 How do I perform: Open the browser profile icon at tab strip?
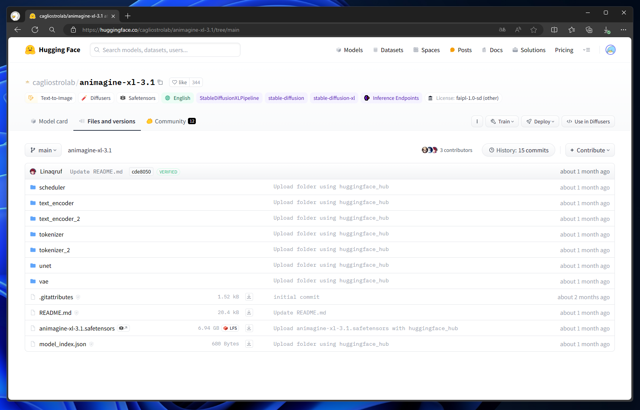pyautogui.click(x=15, y=16)
